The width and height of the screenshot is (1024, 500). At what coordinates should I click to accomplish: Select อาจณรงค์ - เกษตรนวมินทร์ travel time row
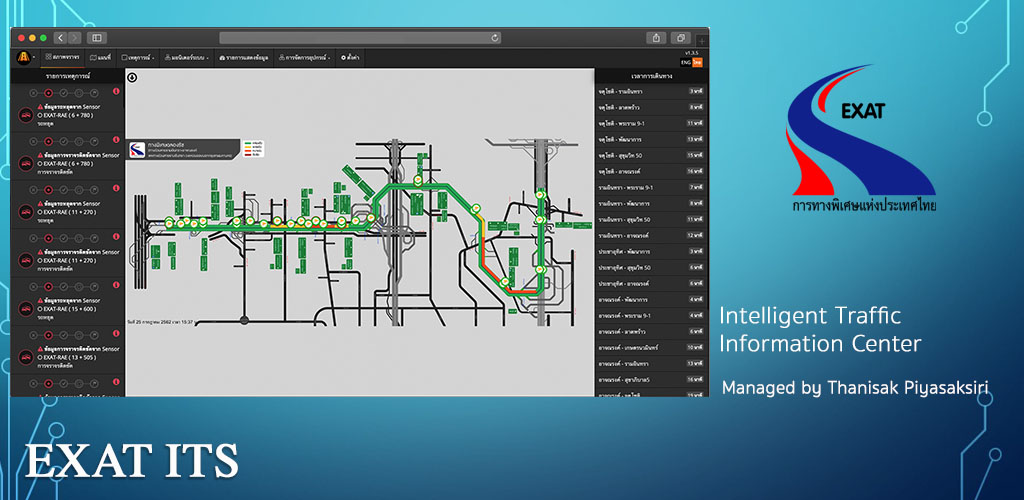tap(651, 348)
